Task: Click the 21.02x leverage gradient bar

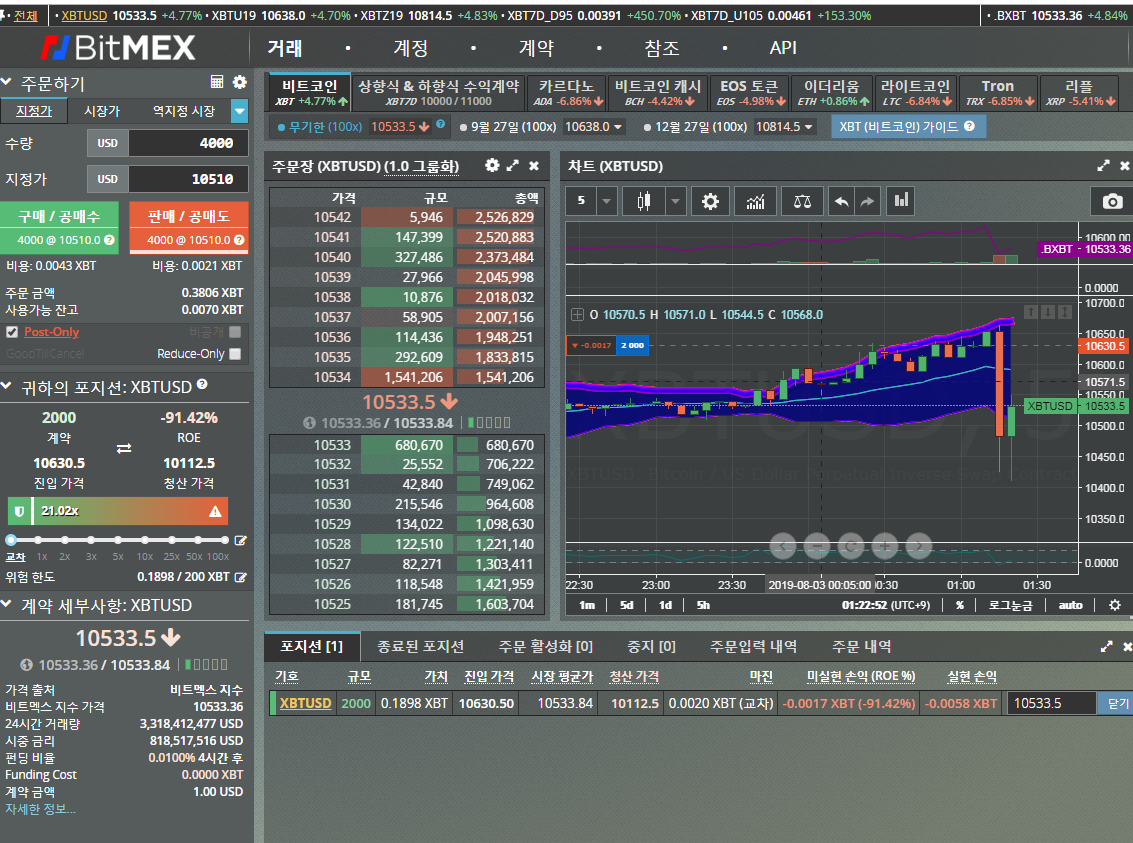Action: point(118,511)
